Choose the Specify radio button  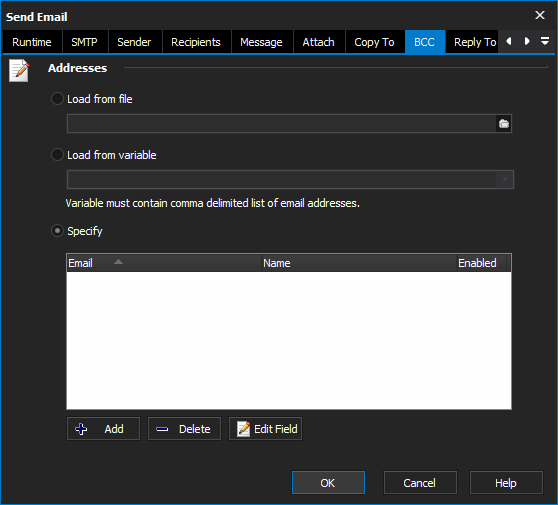pos(57,231)
